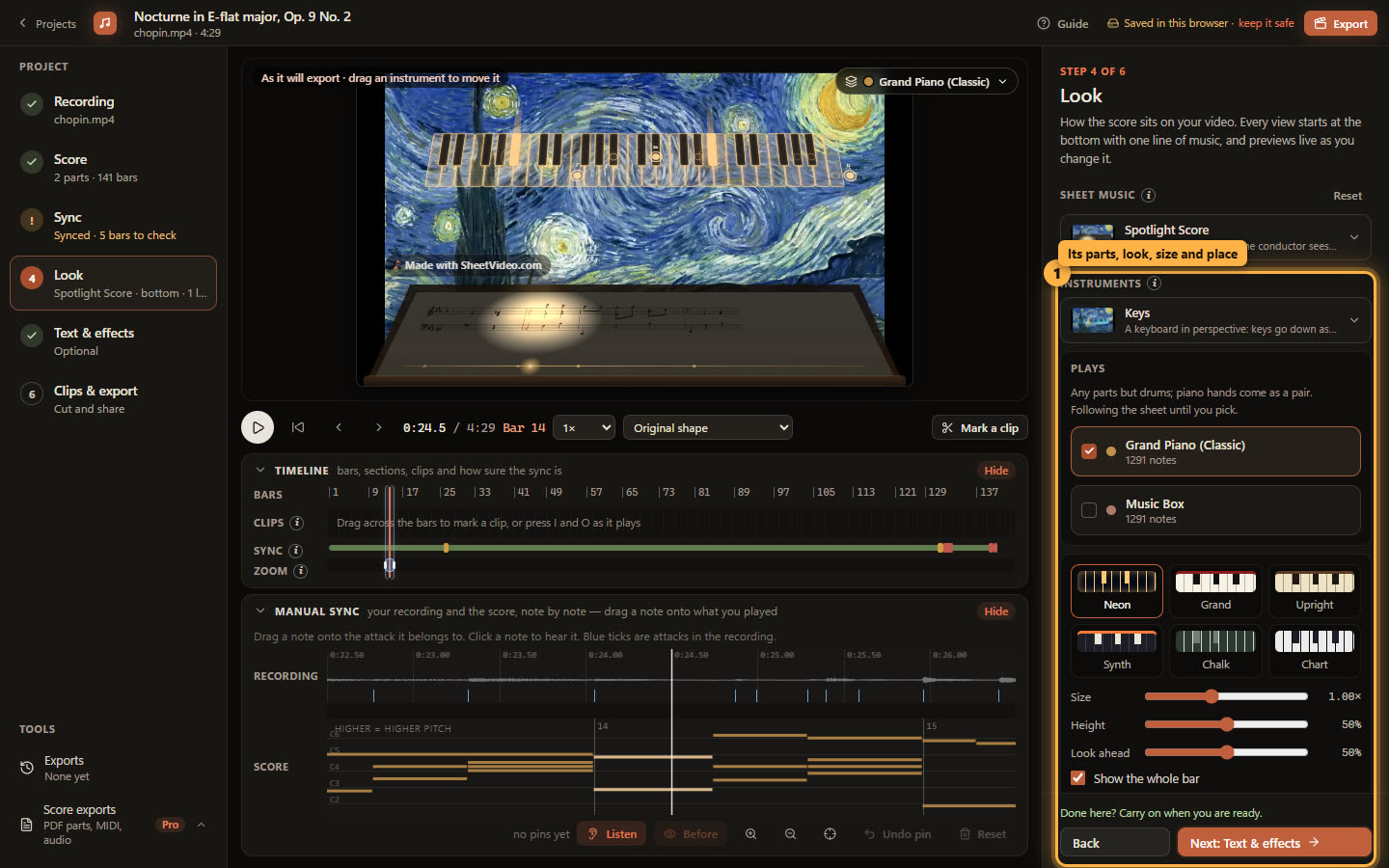Open the Look step

[x=113, y=284]
